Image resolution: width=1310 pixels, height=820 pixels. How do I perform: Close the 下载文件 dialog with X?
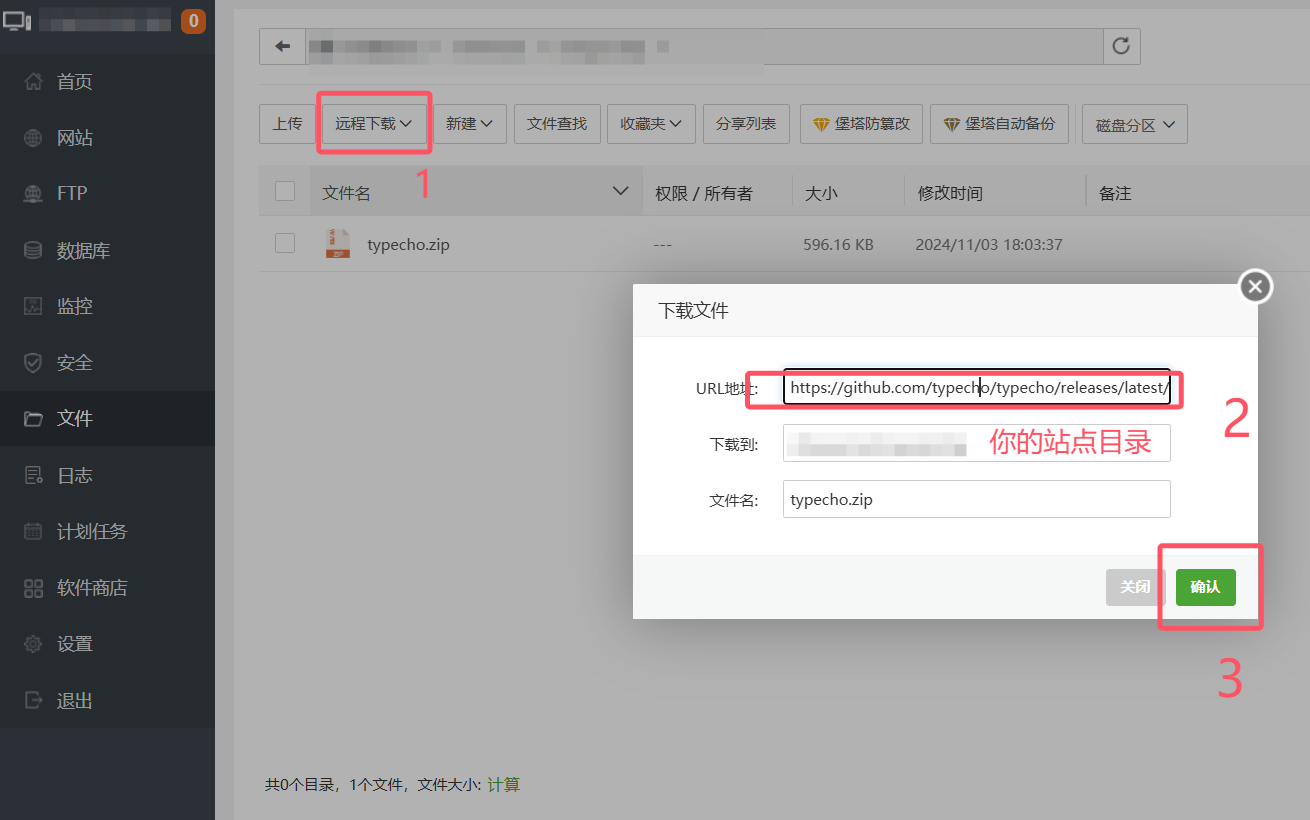[1256, 287]
